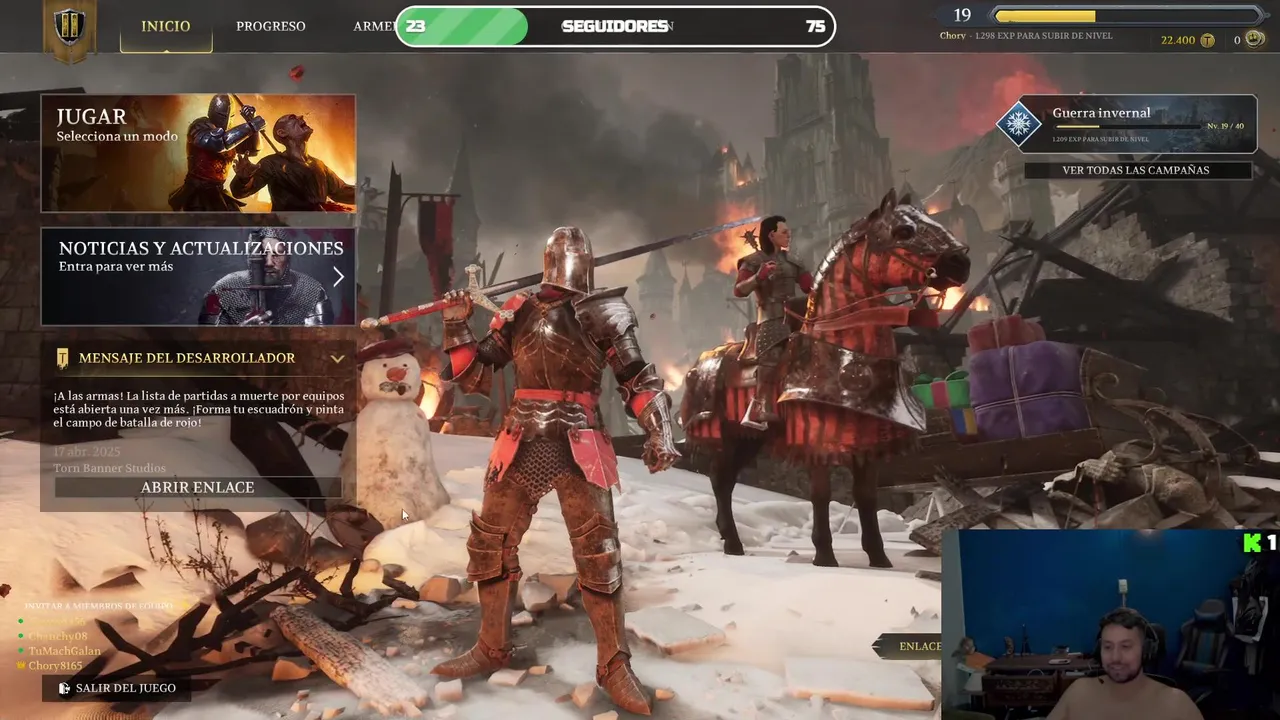The image size is (1280, 720).
Task: Click the Nv. 19 / 40 campaign level
Action: (1225, 126)
